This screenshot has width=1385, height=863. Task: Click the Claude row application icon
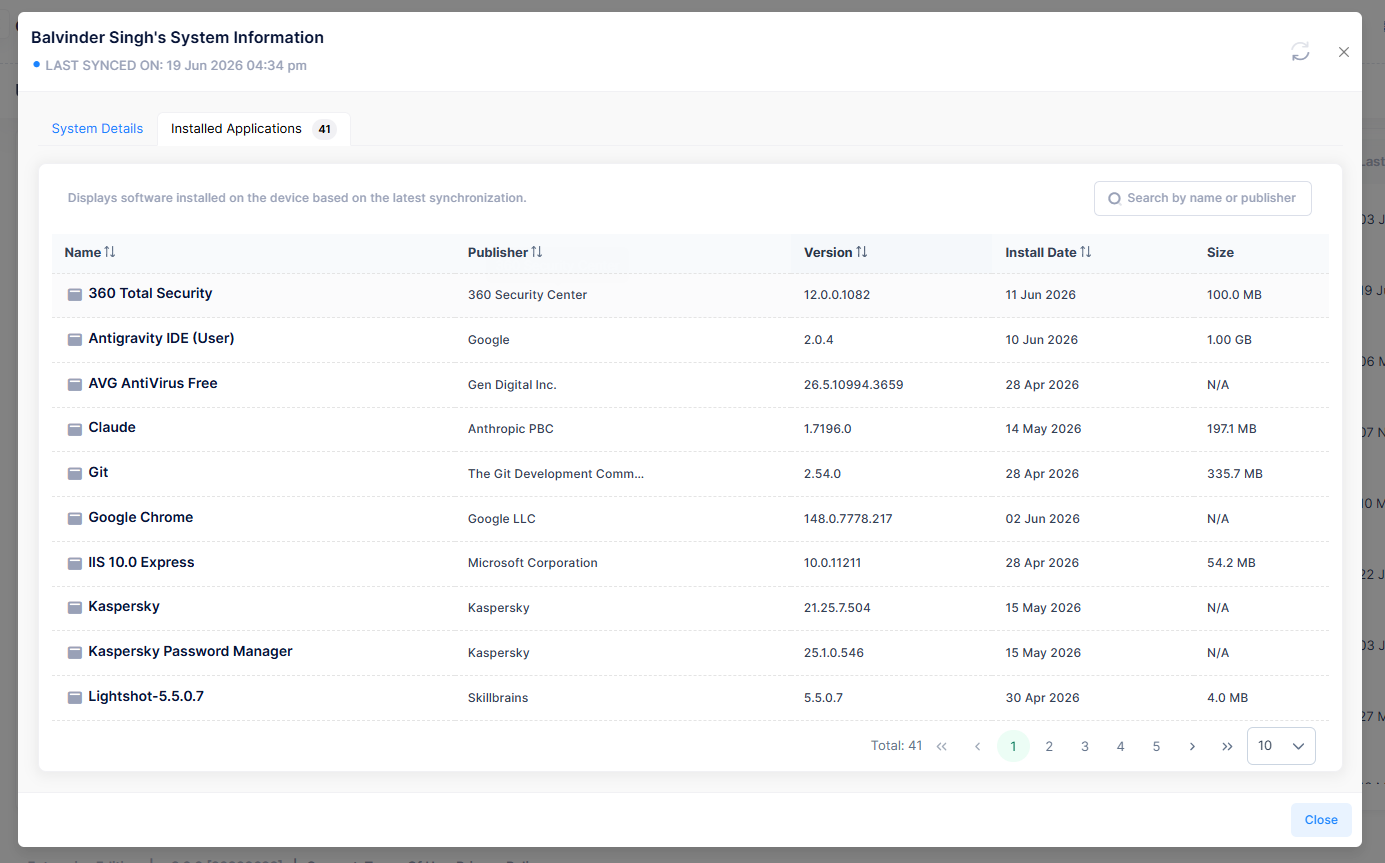click(75, 429)
